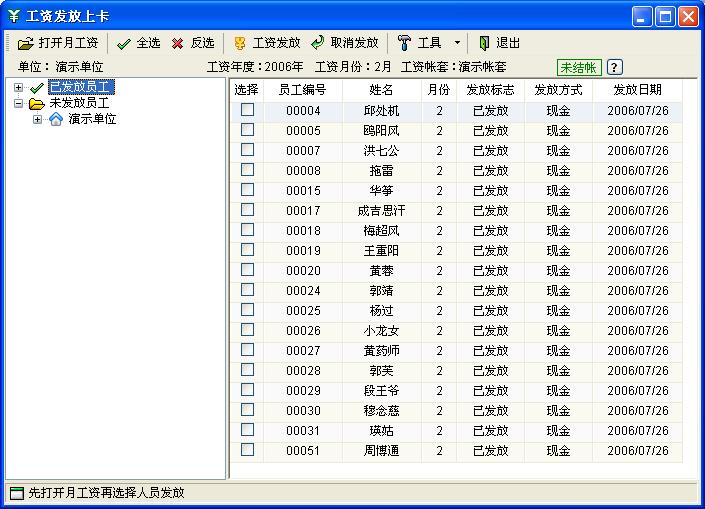Click employee number 00019
Image resolution: width=705 pixels, height=509 pixels.
tap(303, 250)
